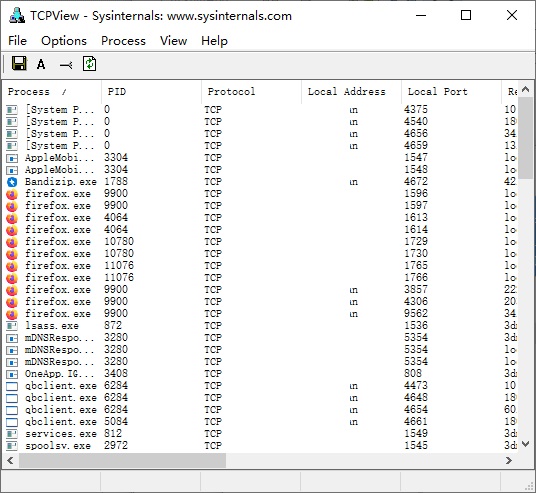The width and height of the screenshot is (536, 493).
Task: Click the horizontal scrollbar thumb
Action: 122,461
